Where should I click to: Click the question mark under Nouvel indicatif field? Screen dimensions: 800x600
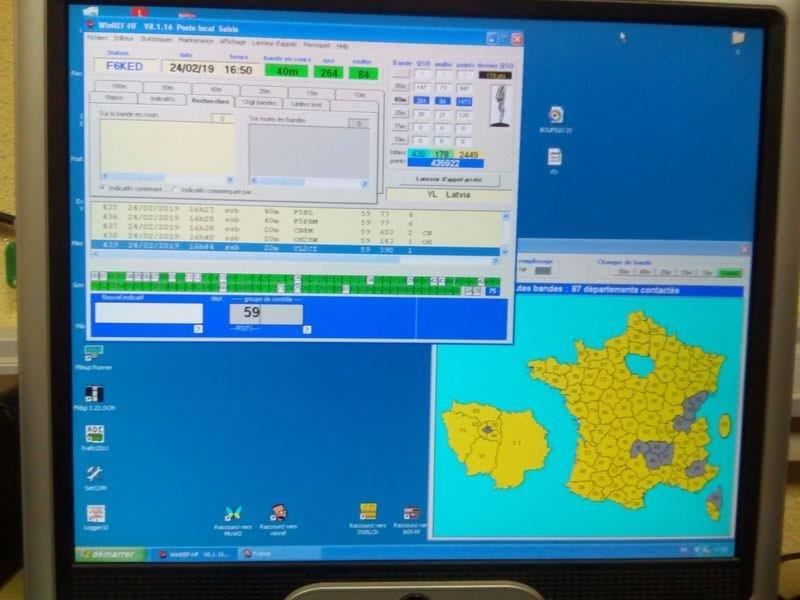point(198,328)
